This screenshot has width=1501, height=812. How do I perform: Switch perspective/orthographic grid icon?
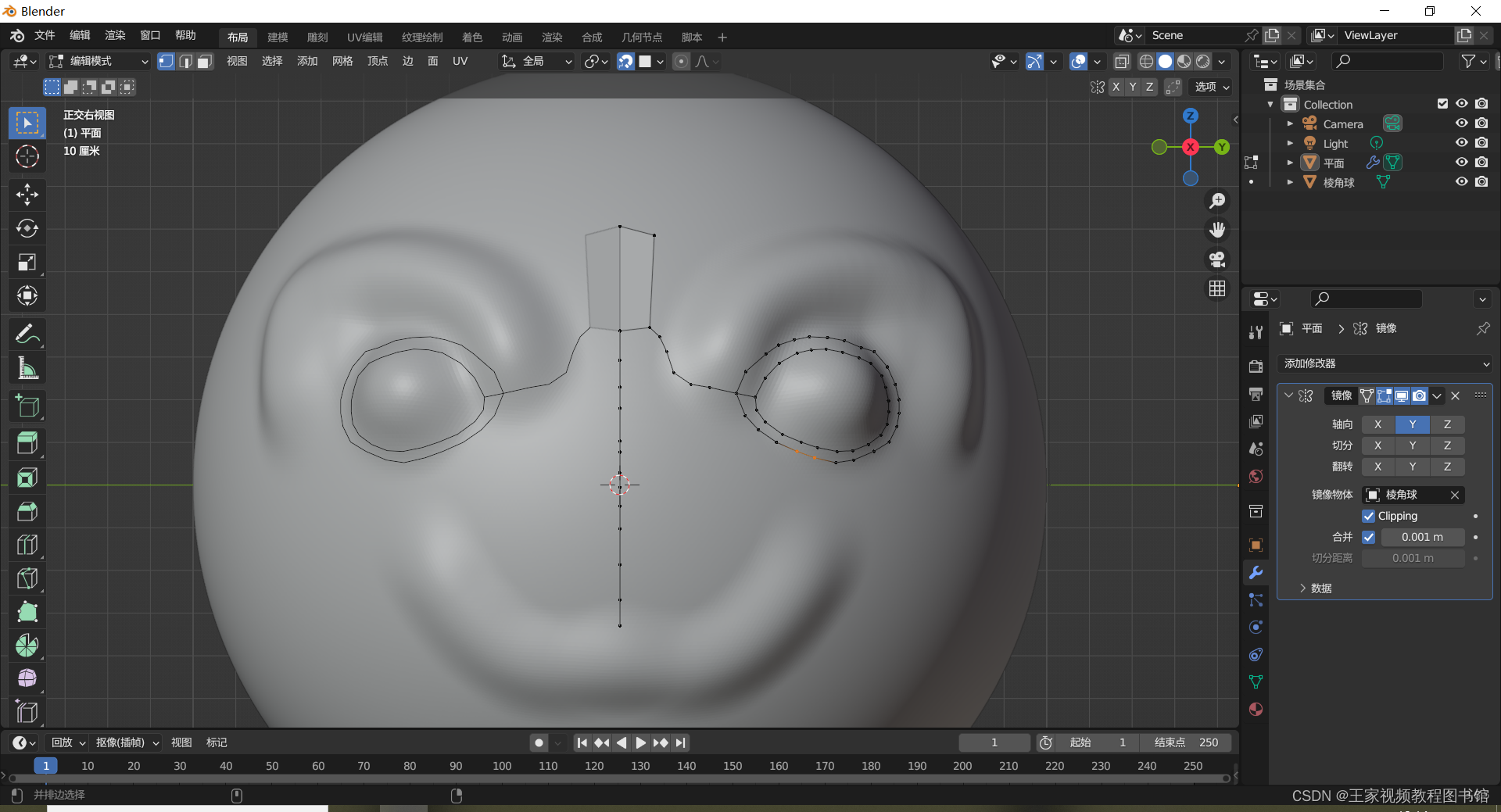point(1217,288)
